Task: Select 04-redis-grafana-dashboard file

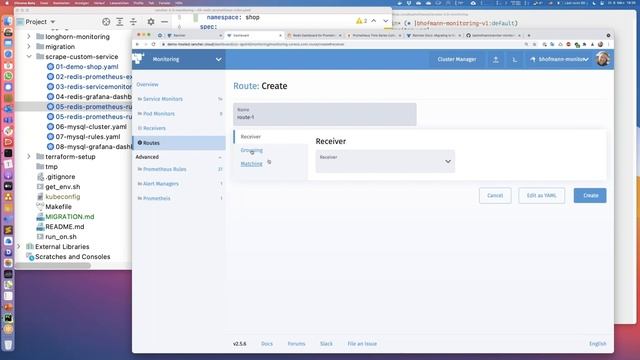Action: click(89, 97)
